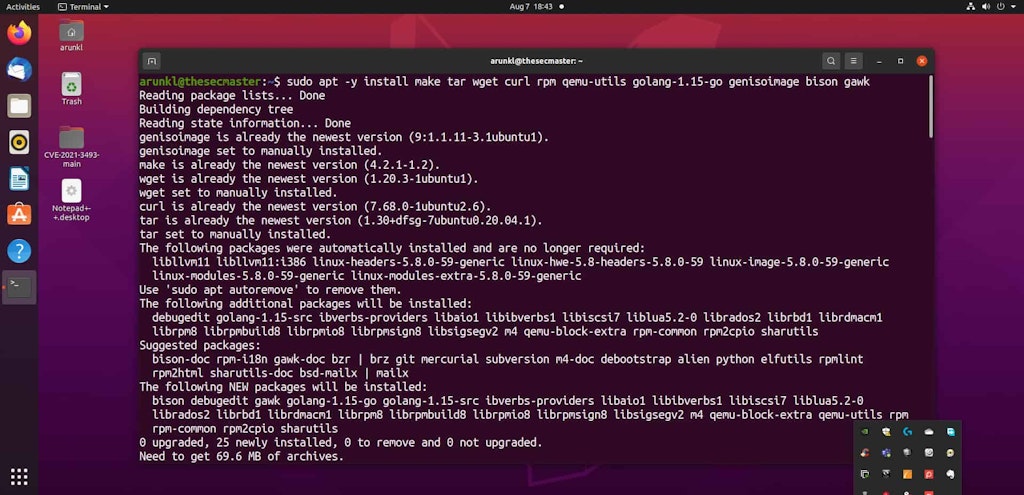The image size is (1024, 495).
Task: Select the Notepad++.desktop file icon
Action: (x=72, y=200)
